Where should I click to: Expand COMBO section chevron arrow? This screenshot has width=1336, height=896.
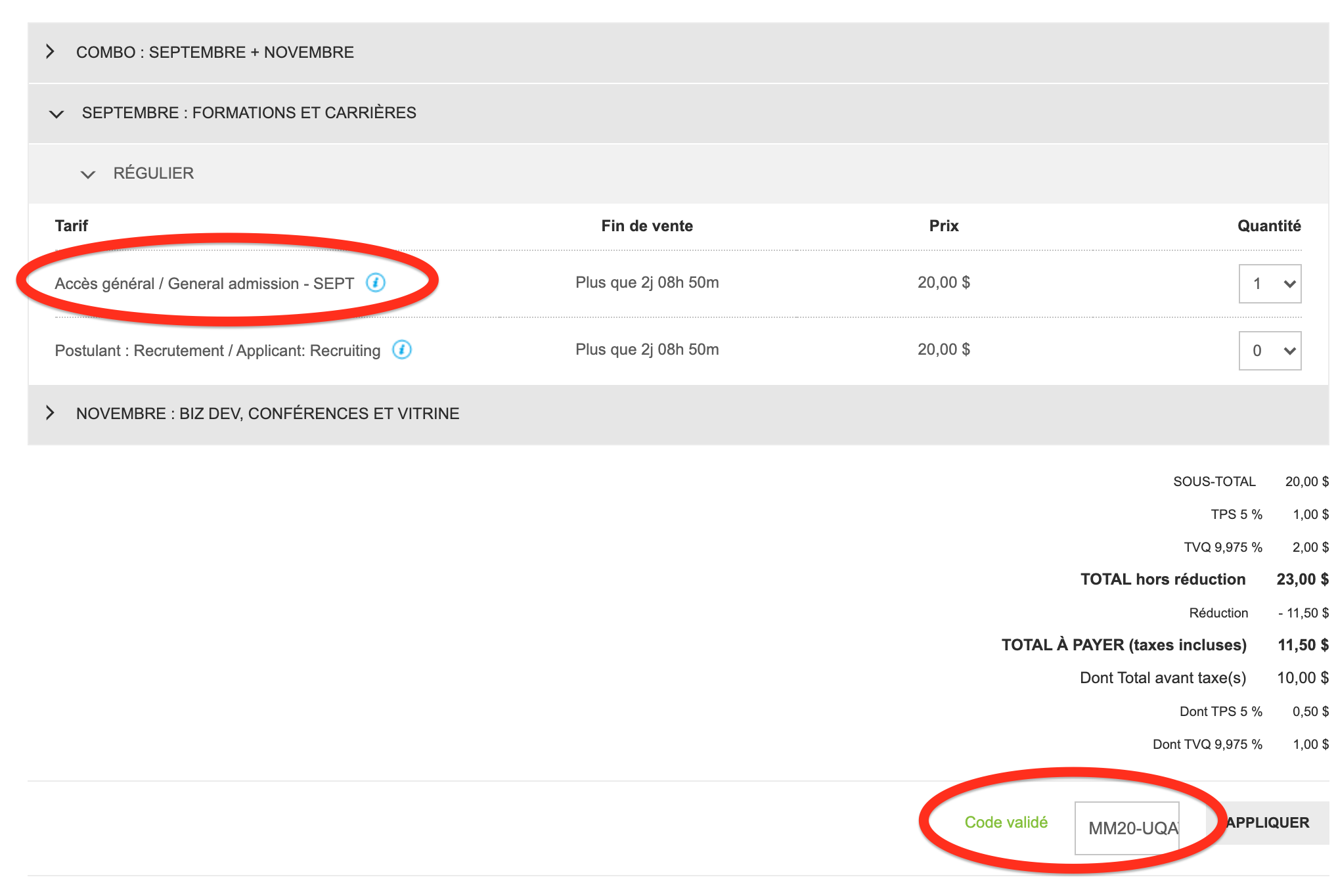pos(50,52)
